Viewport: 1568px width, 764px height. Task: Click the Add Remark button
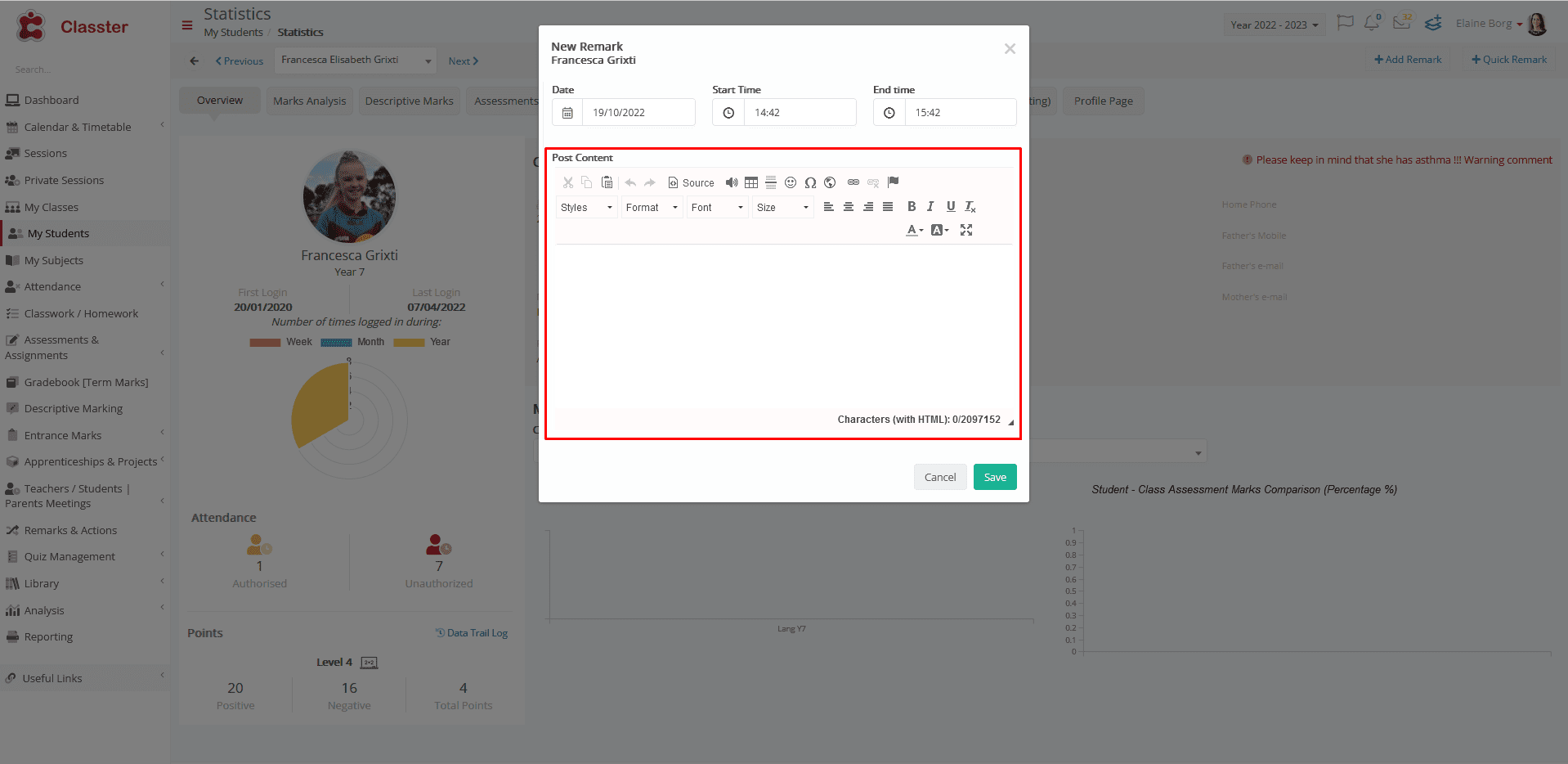point(1408,60)
